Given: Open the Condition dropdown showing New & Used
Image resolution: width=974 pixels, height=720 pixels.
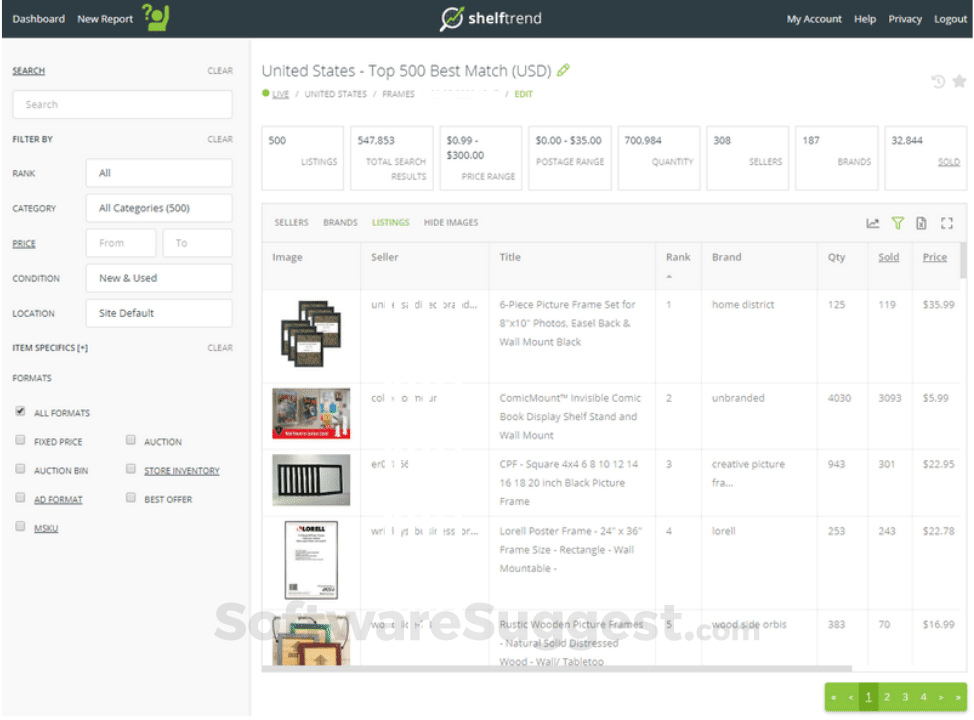Looking at the screenshot, I should (158, 278).
